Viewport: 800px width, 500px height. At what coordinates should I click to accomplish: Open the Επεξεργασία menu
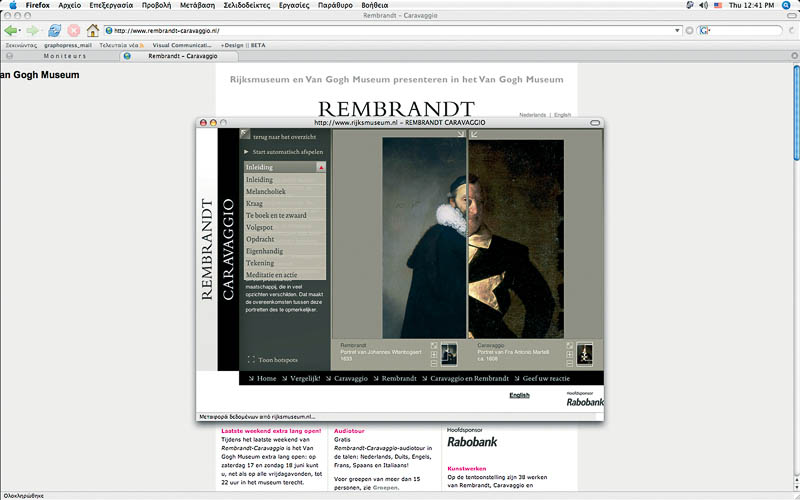111,5
